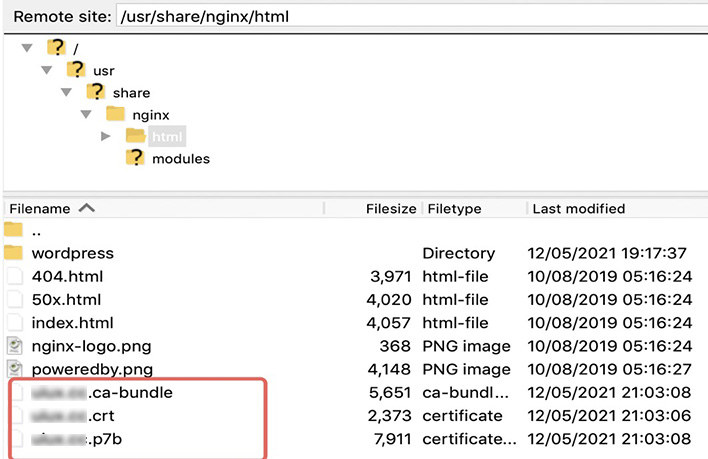Click the poweredby.png image icon

point(14,369)
